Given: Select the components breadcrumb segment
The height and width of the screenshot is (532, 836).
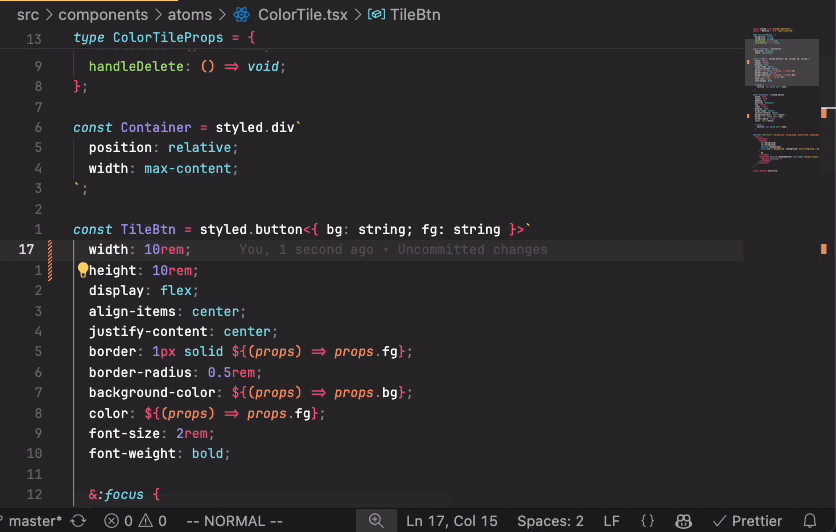Looking at the screenshot, I should (x=101, y=15).
